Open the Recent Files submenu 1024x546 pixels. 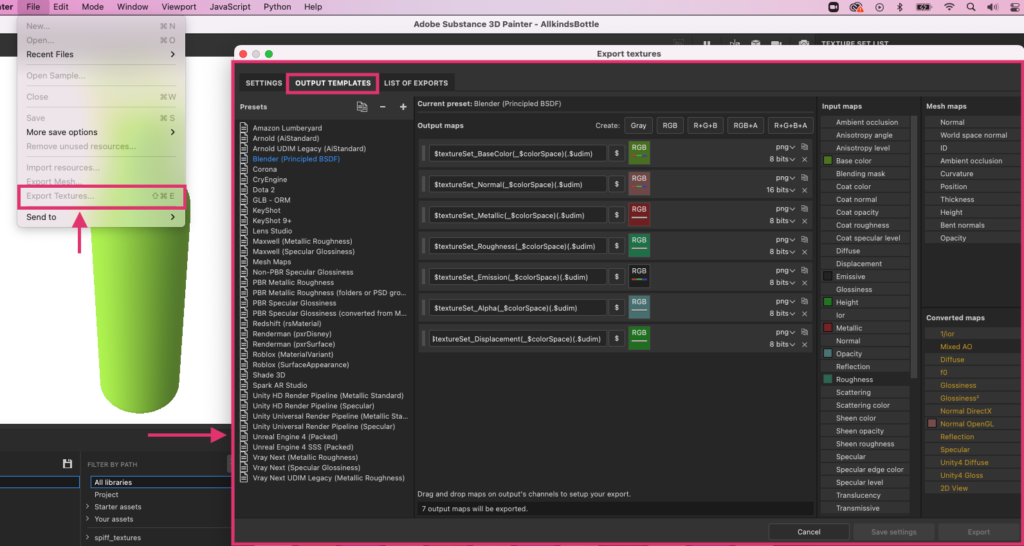click(x=101, y=54)
